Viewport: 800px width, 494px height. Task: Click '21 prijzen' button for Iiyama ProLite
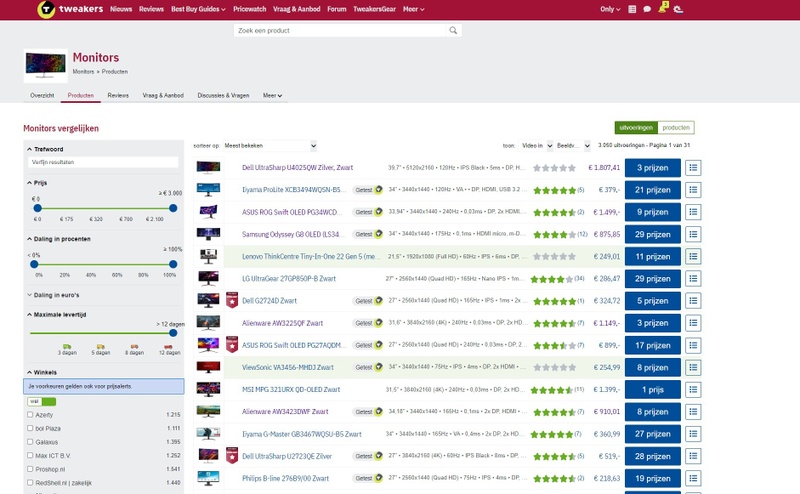click(x=652, y=189)
